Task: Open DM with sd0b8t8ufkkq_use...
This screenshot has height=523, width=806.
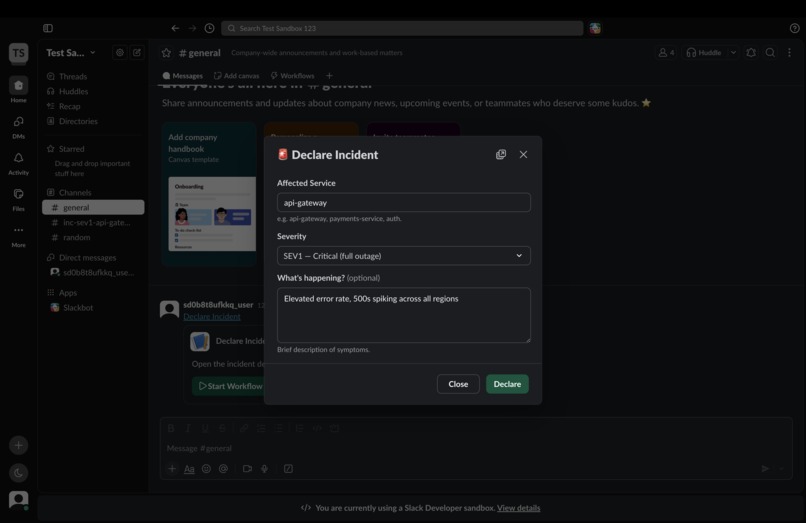Action: pos(93,272)
